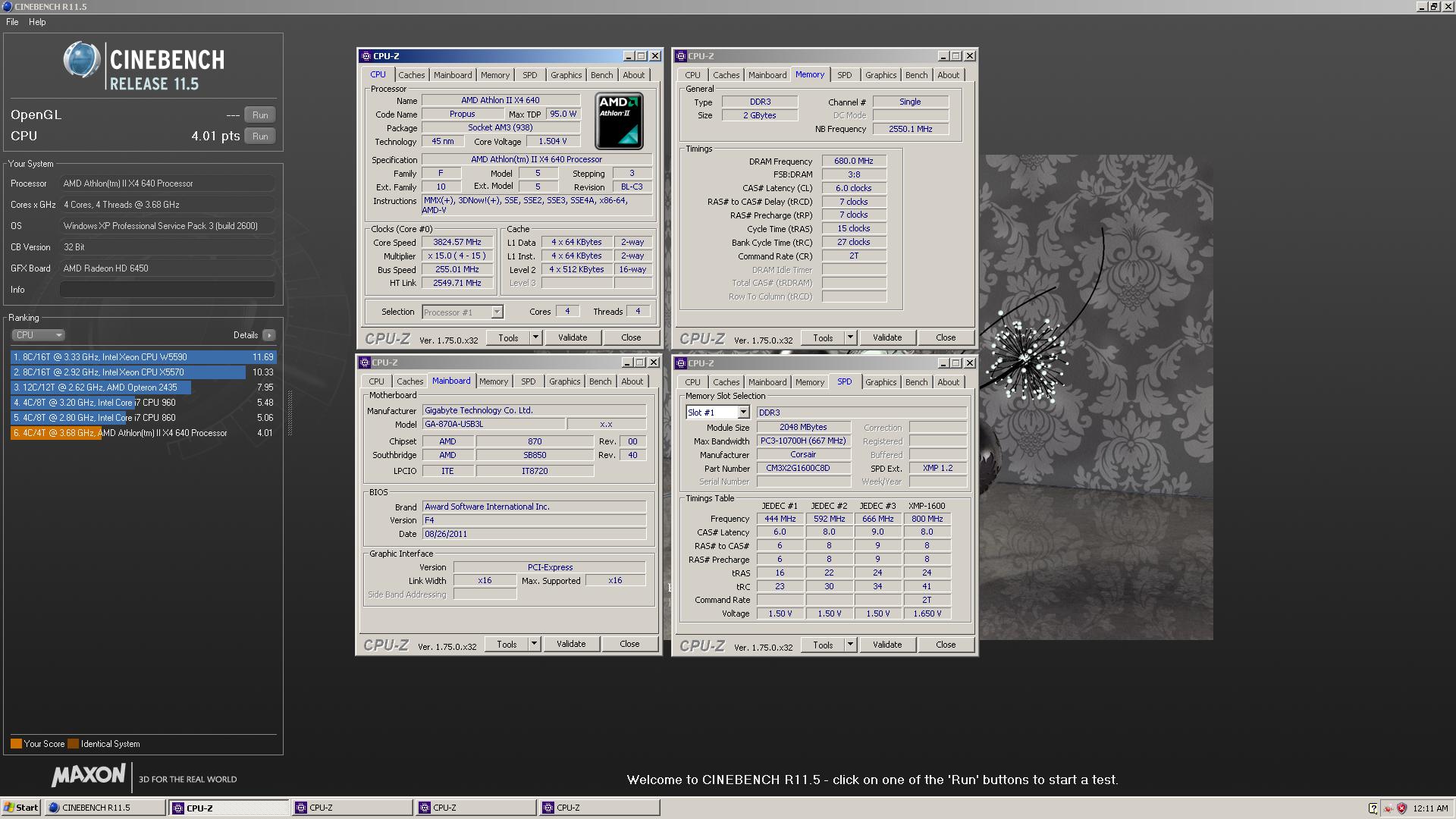The width and height of the screenshot is (1456, 819).
Task: Click Validate in CPU-Z SPD-tab window
Action: [x=887, y=645]
